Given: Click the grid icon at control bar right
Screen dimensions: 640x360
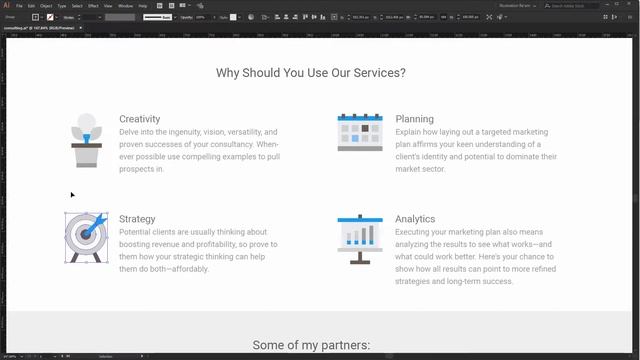Looking at the screenshot, I should tap(605, 17).
